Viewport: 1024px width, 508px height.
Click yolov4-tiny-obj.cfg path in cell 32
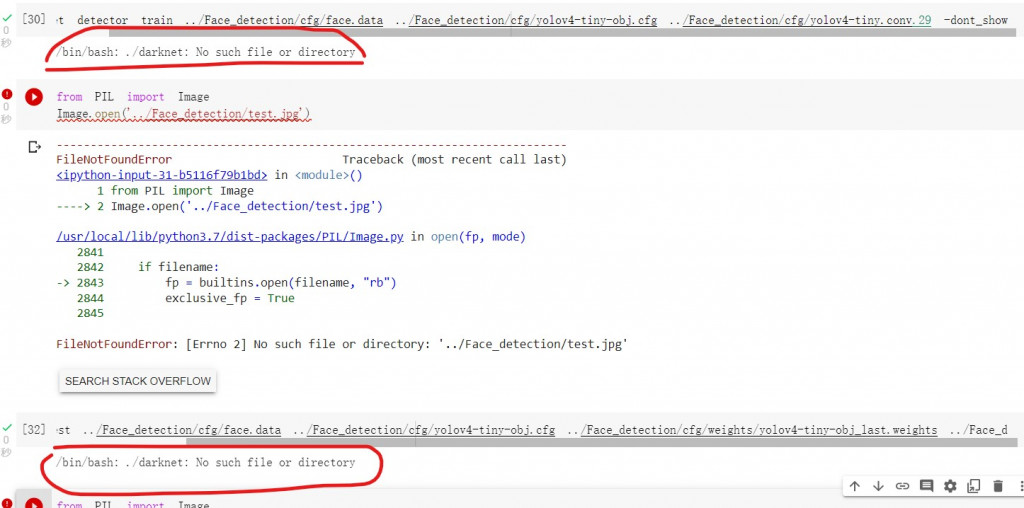click(424, 430)
